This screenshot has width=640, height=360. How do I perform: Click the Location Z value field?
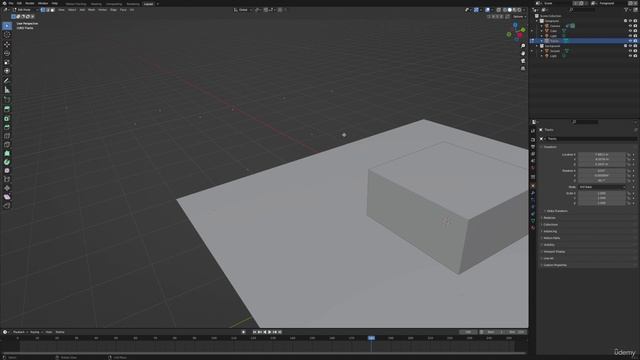click(x=601, y=164)
